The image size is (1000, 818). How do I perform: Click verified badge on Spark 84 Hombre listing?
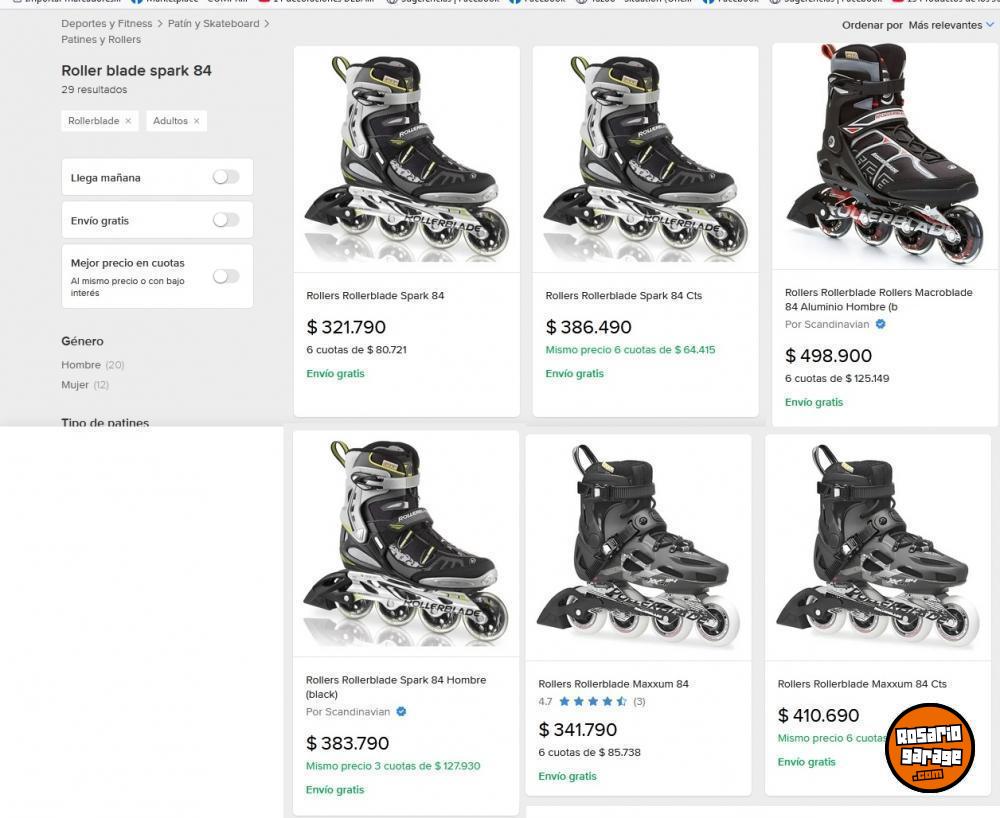[x=401, y=712]
